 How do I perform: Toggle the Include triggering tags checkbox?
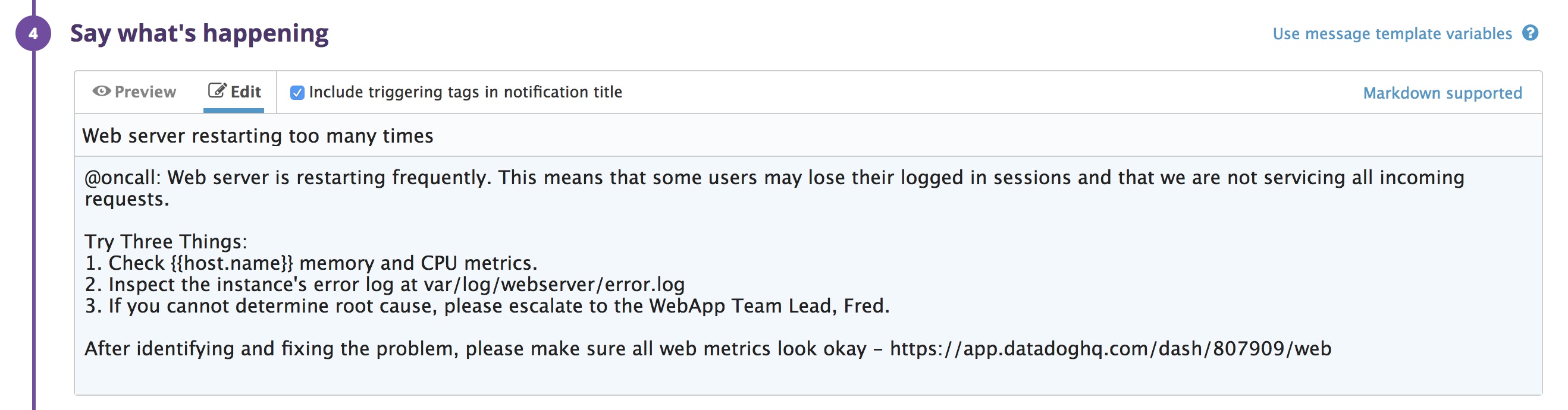[x=297, y=93]
